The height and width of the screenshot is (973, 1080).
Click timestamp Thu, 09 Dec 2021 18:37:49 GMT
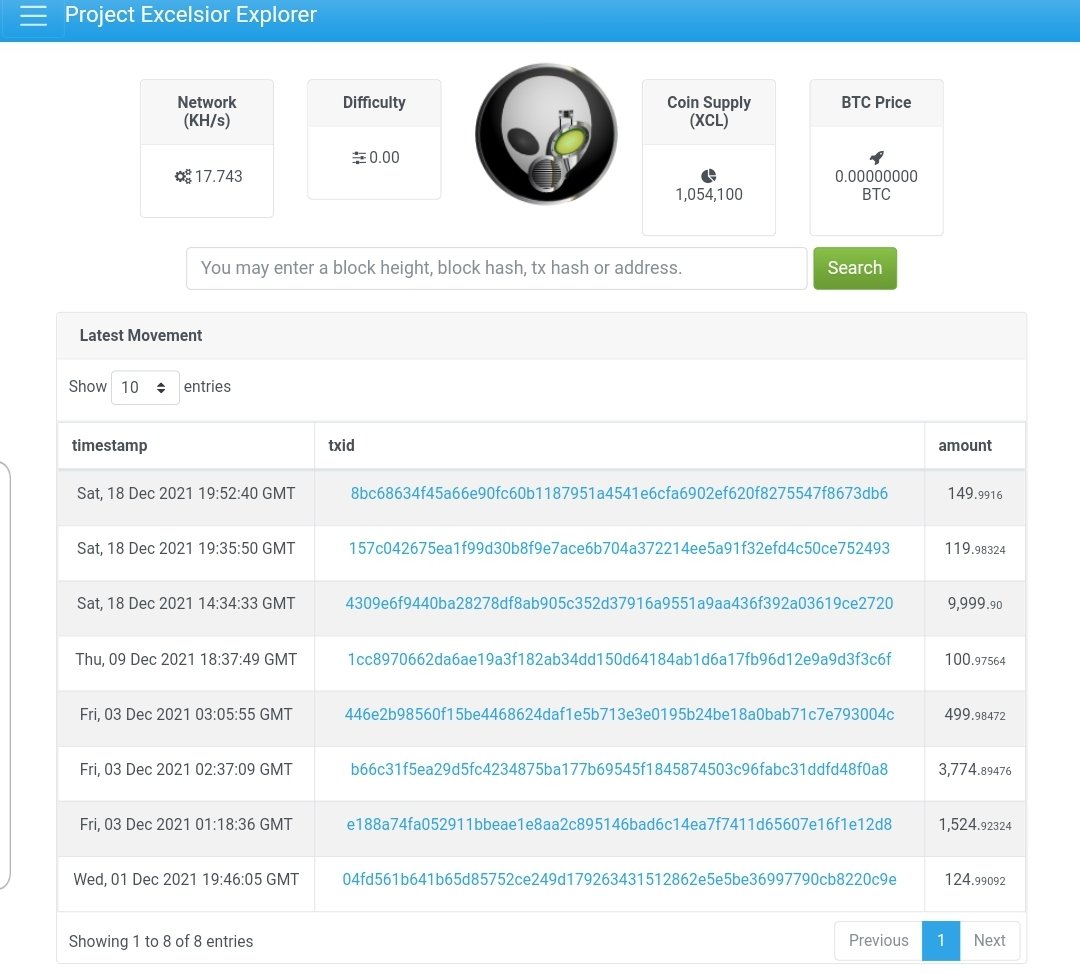click(186, 660)
